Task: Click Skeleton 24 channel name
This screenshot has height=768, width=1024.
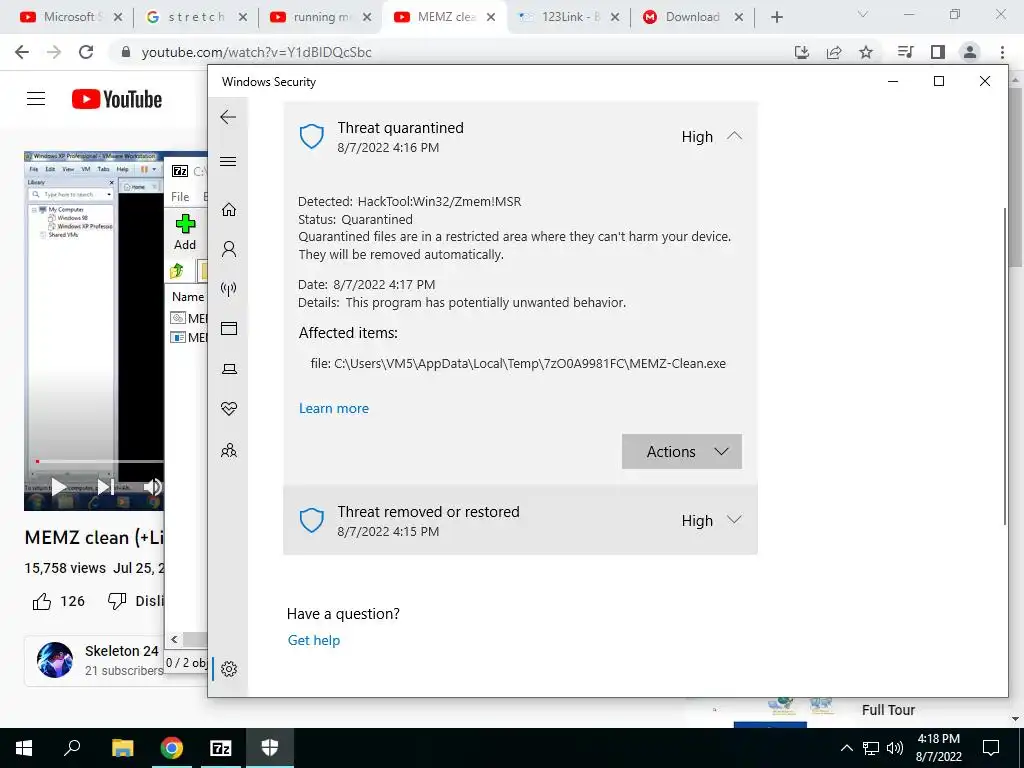Action: (x=121, y=651)
